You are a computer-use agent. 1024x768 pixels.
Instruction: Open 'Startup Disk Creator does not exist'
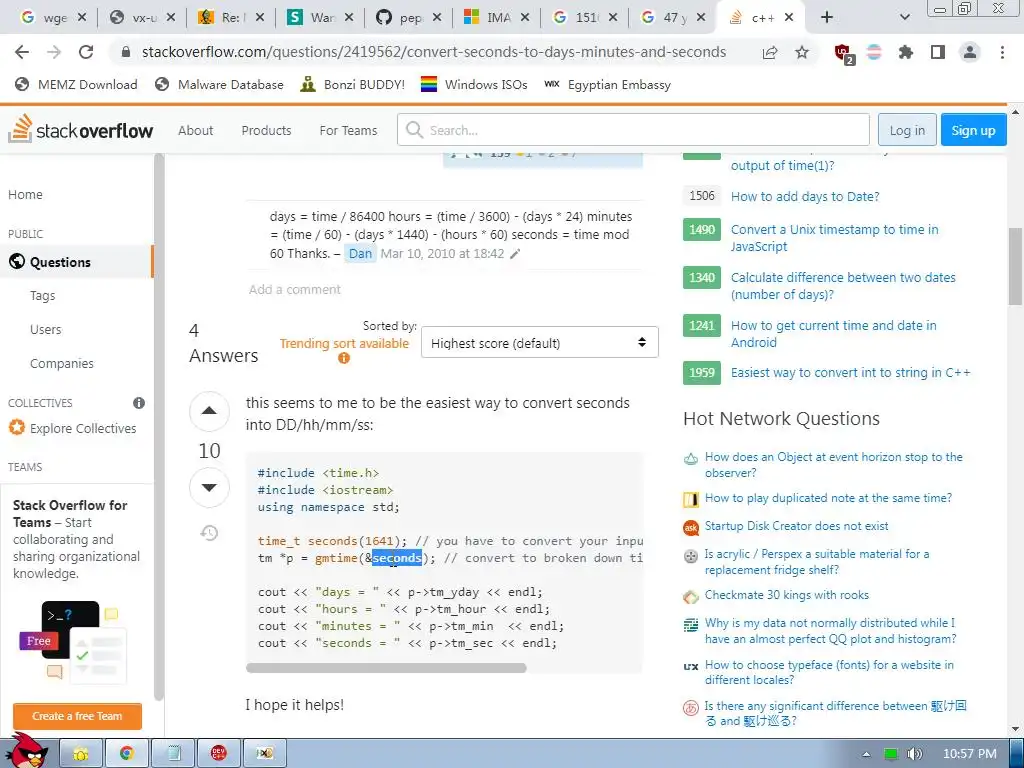tap(796, 526)
